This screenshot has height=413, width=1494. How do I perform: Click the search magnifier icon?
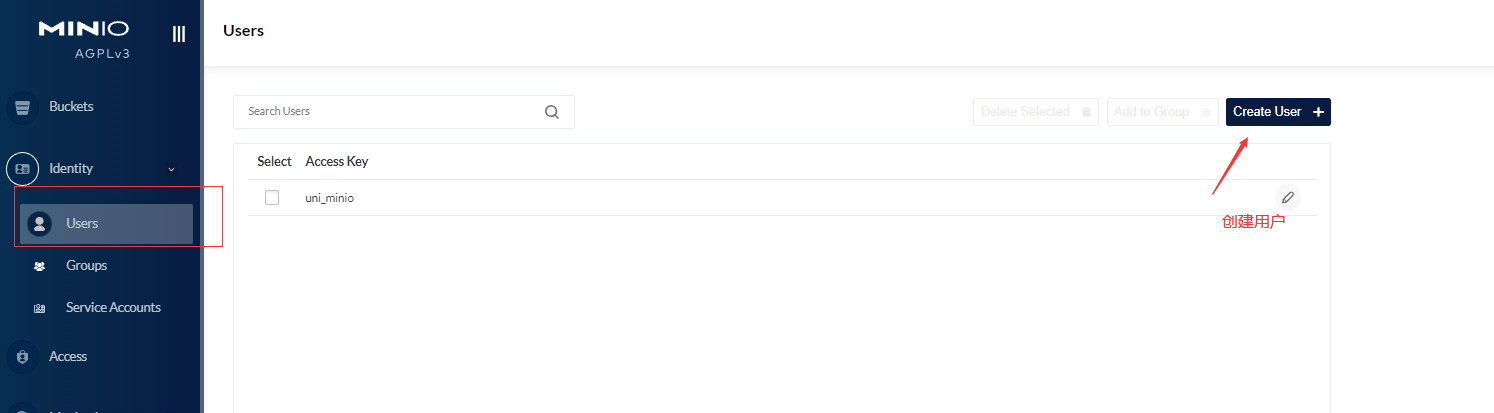pyautogui.click(x=552, y=112)
